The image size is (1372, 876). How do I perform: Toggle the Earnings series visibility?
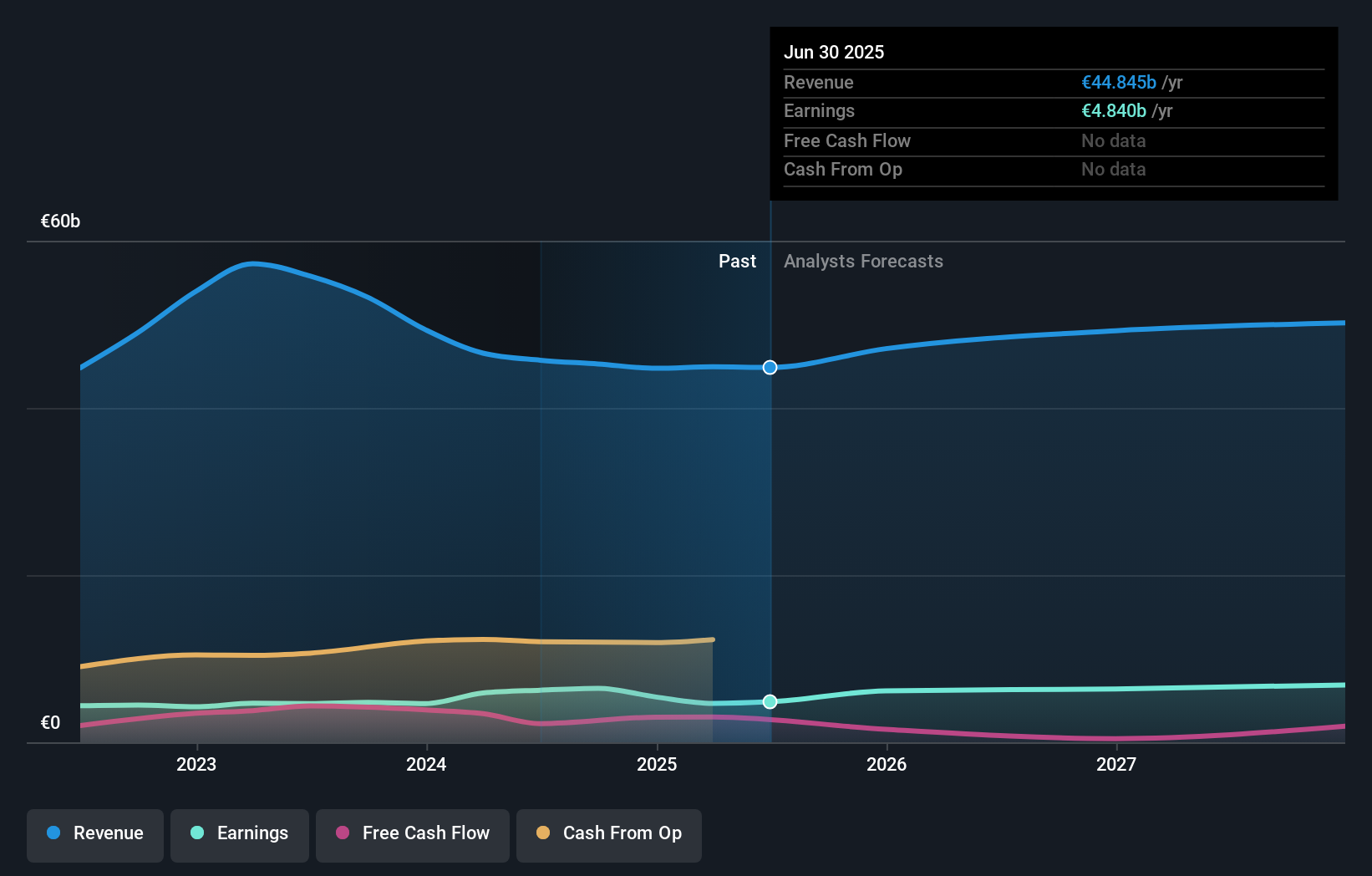click(x=239, y=833)
